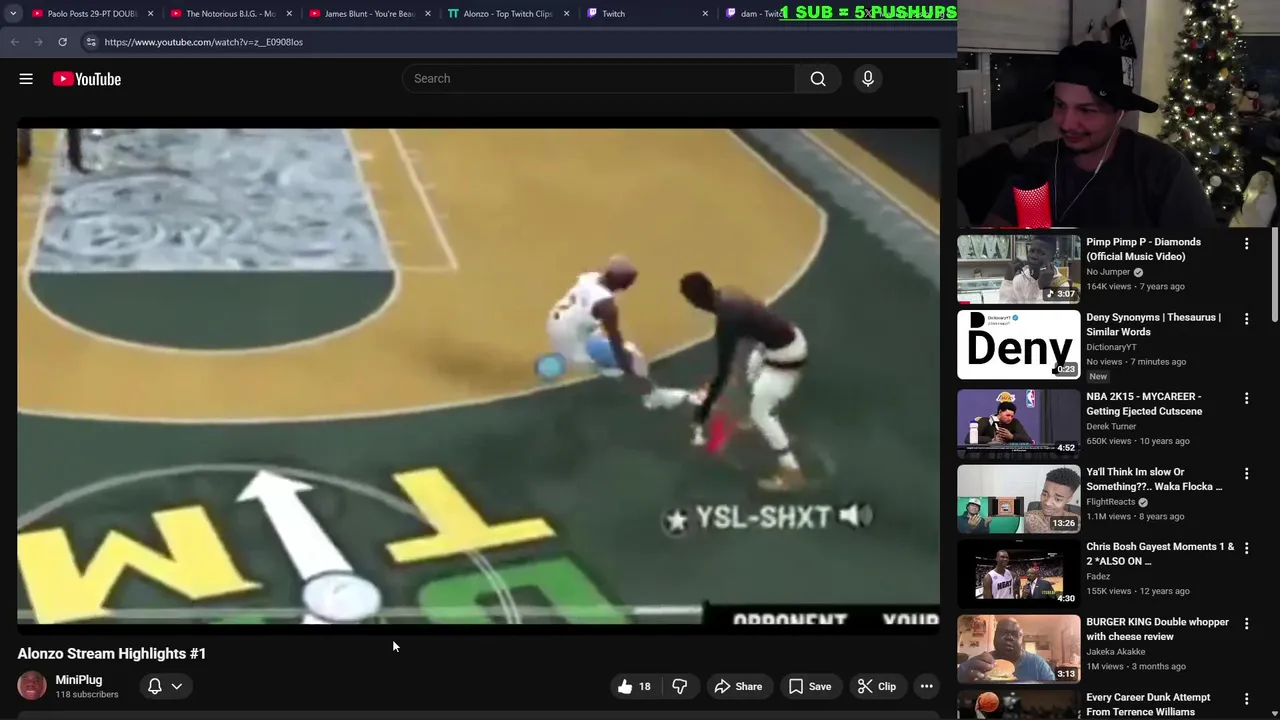Open Burger King Double whopper thumbnail
This screenshot has width=1280, height=720.
[1019, 648]
